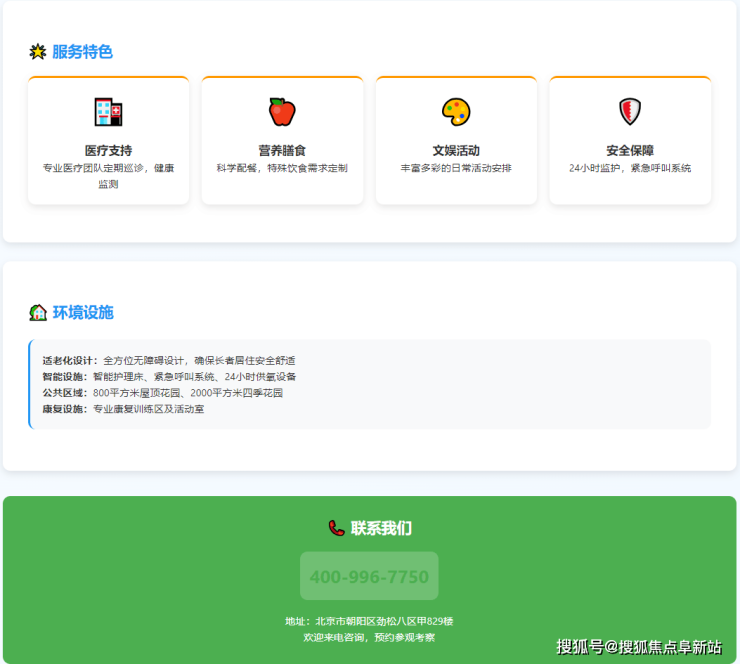Click the paint palette icon for 文娱活动
The image size is (740, 664).
click(456, 112)
